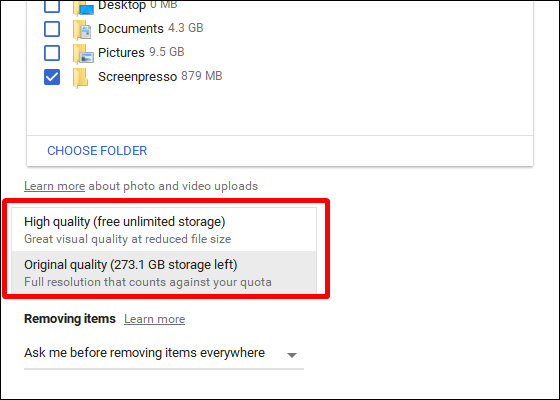
Task: Uncheck the Screenpresso folder checkbox
Action: pyautogui.click(x=52, y=77)
